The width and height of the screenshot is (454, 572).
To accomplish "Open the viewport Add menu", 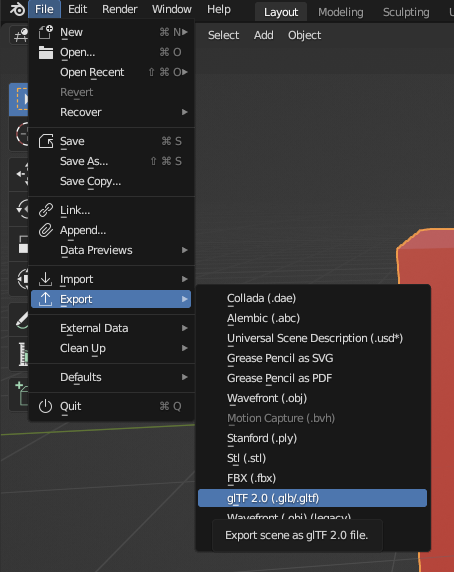I will 264,35.
